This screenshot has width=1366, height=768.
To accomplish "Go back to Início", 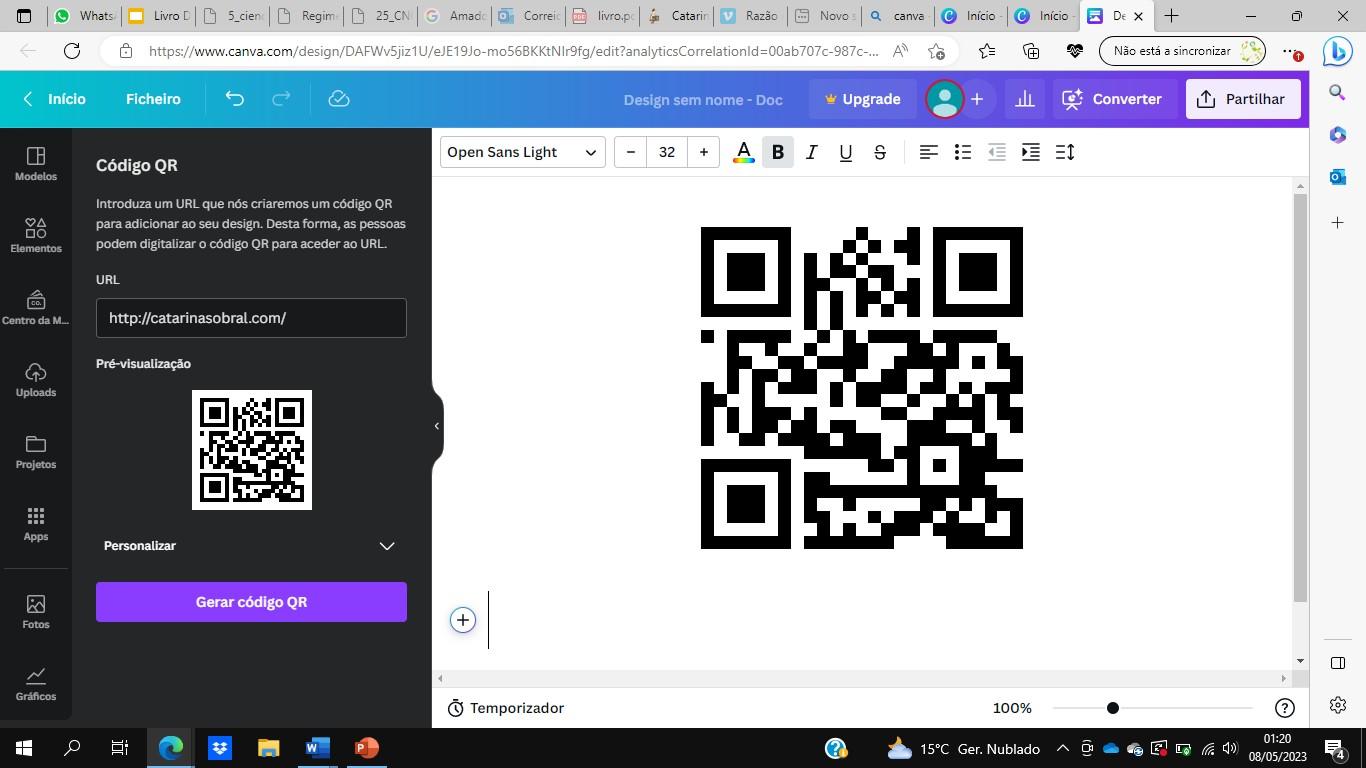I will click(55, 99).
